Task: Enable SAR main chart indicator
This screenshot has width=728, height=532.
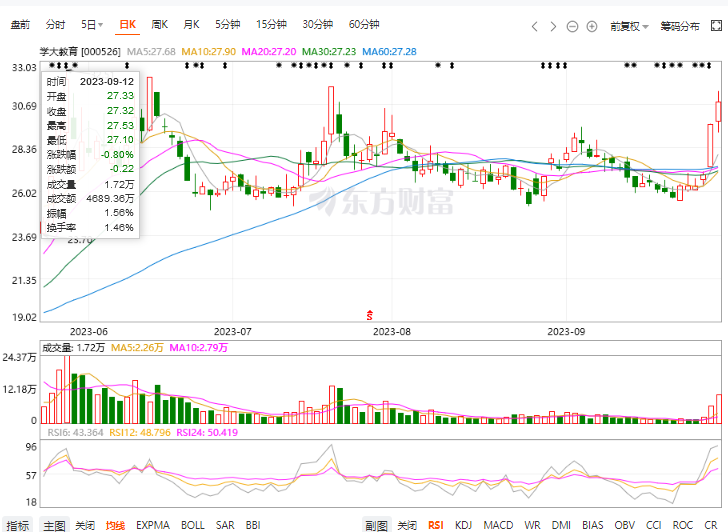Action: 225,525
